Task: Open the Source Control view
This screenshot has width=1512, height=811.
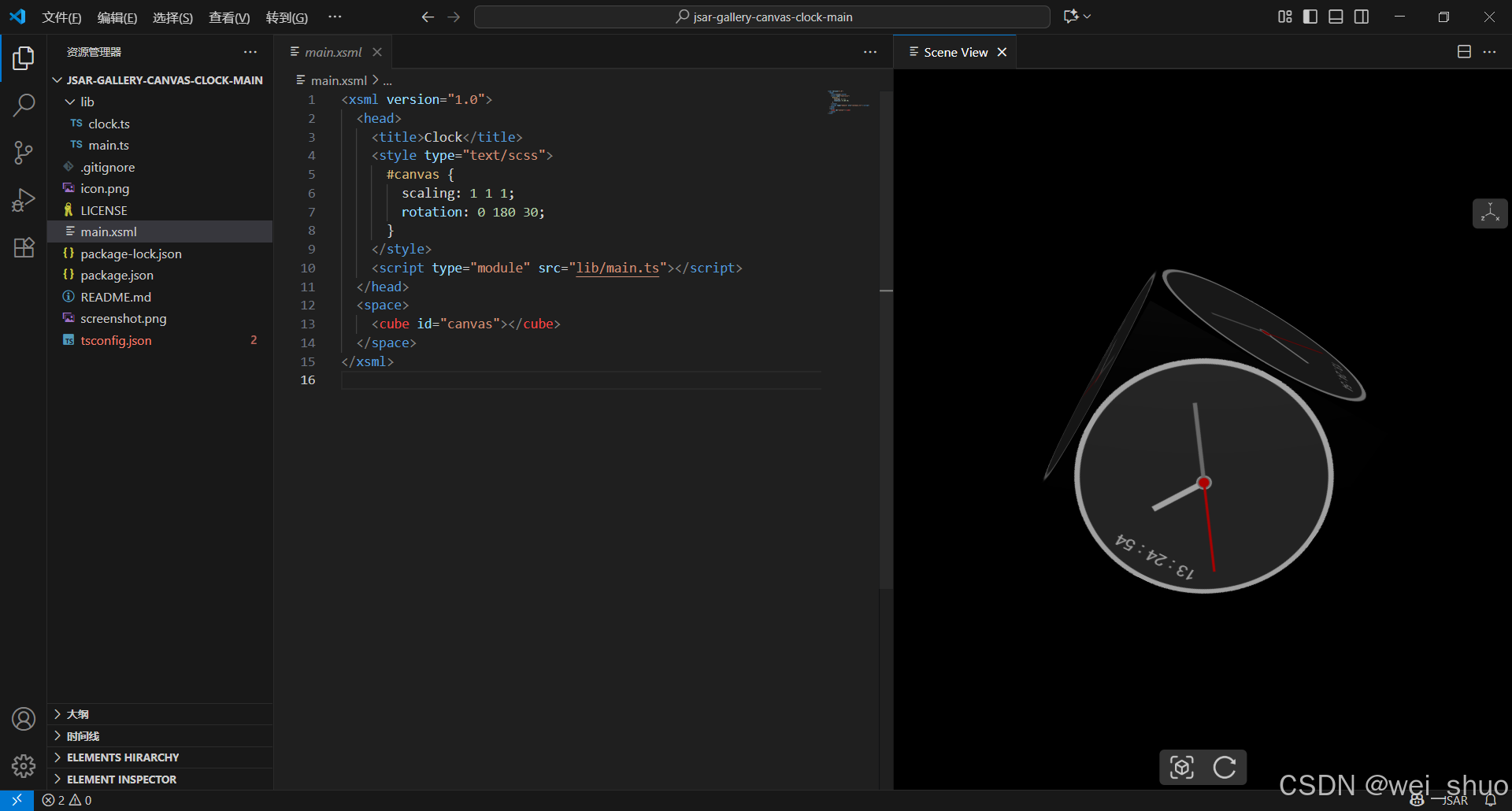Action: pyautogui.click(x=24, y=153)
